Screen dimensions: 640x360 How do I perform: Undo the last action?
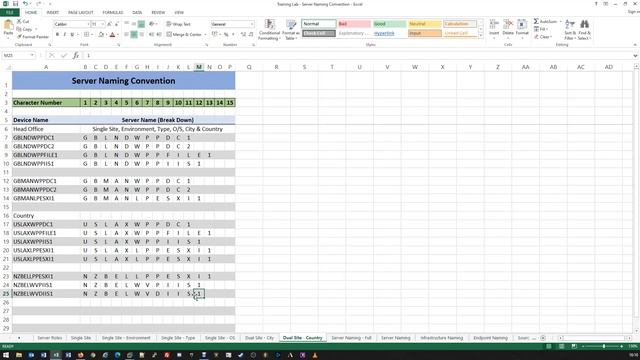point(25,4)
